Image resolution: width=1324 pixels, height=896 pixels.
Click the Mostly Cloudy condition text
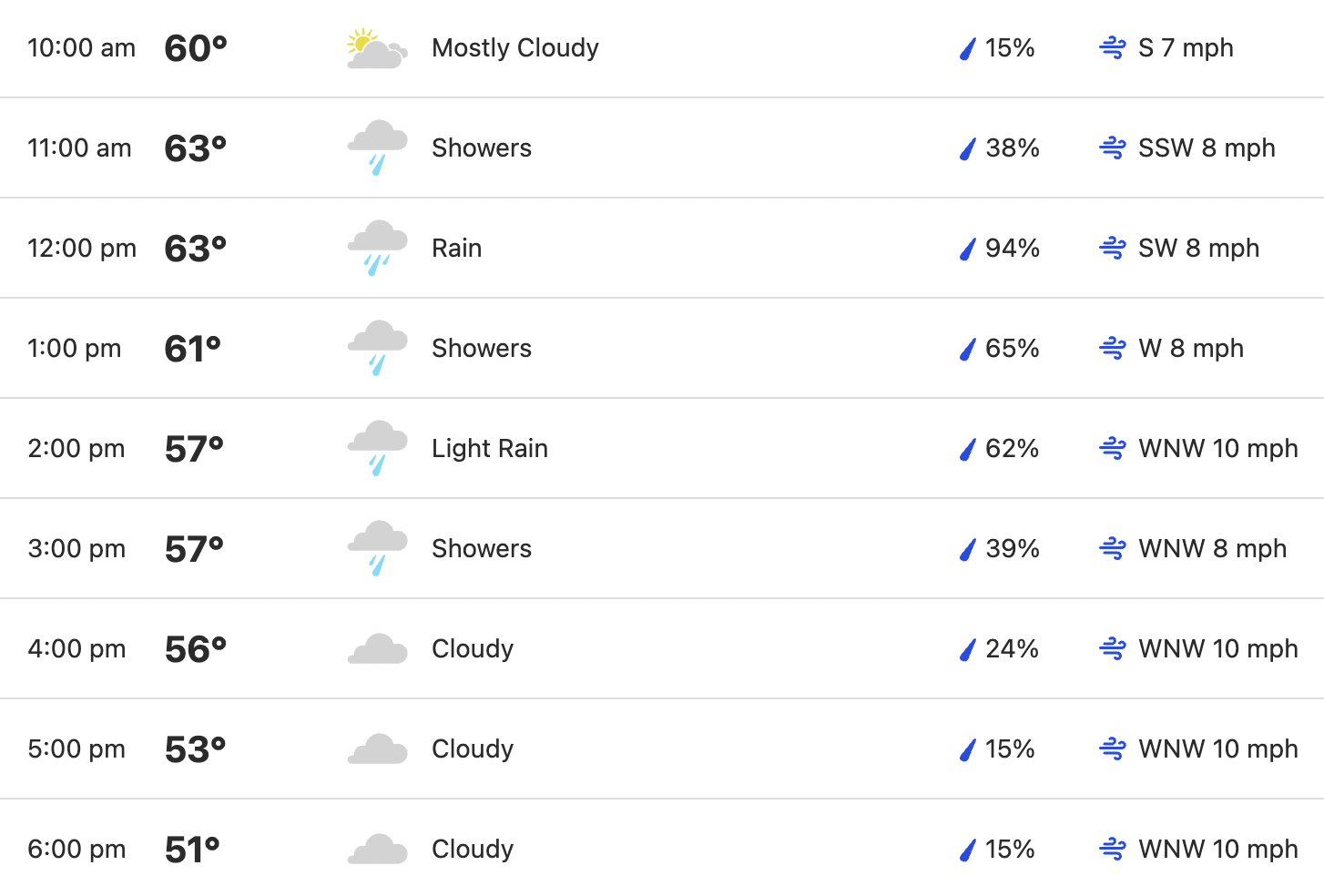point(515,47)
